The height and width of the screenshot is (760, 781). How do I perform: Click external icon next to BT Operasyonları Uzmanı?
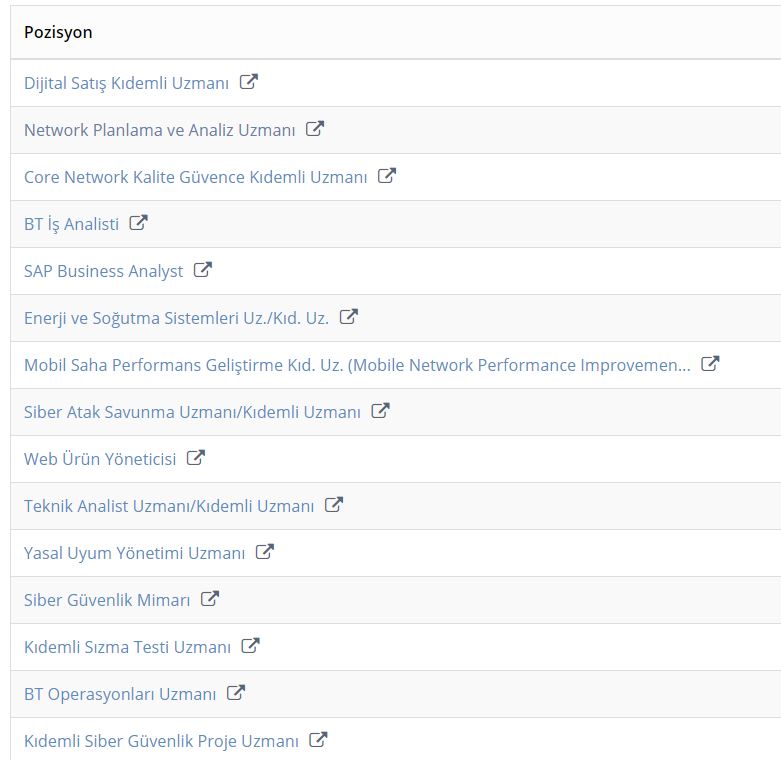click(x=236, y=692)
